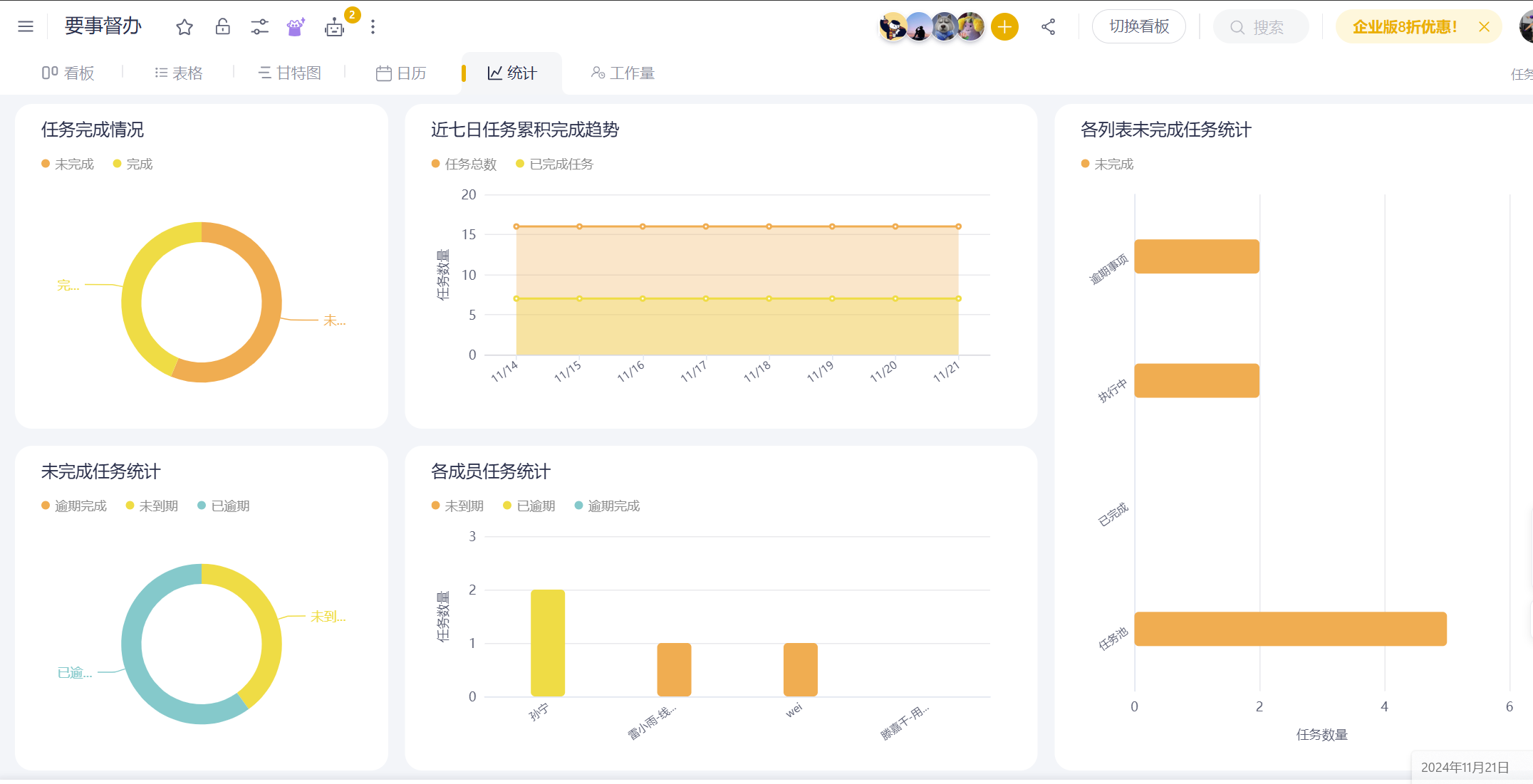This screenshot has width=1533, height=784.
Task: Star the 要事督办 board as favorite
Action: coord(184,26)
